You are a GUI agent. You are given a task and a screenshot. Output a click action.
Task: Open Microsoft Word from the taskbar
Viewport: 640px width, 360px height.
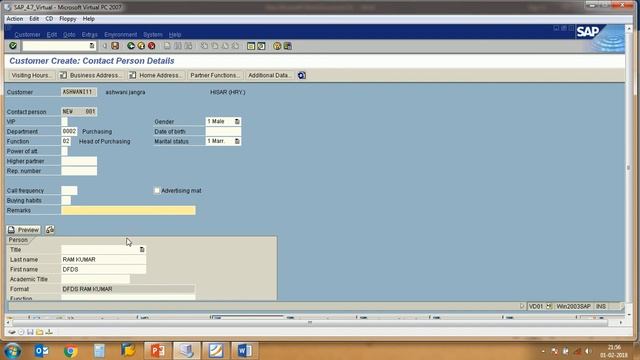[244, 351]
